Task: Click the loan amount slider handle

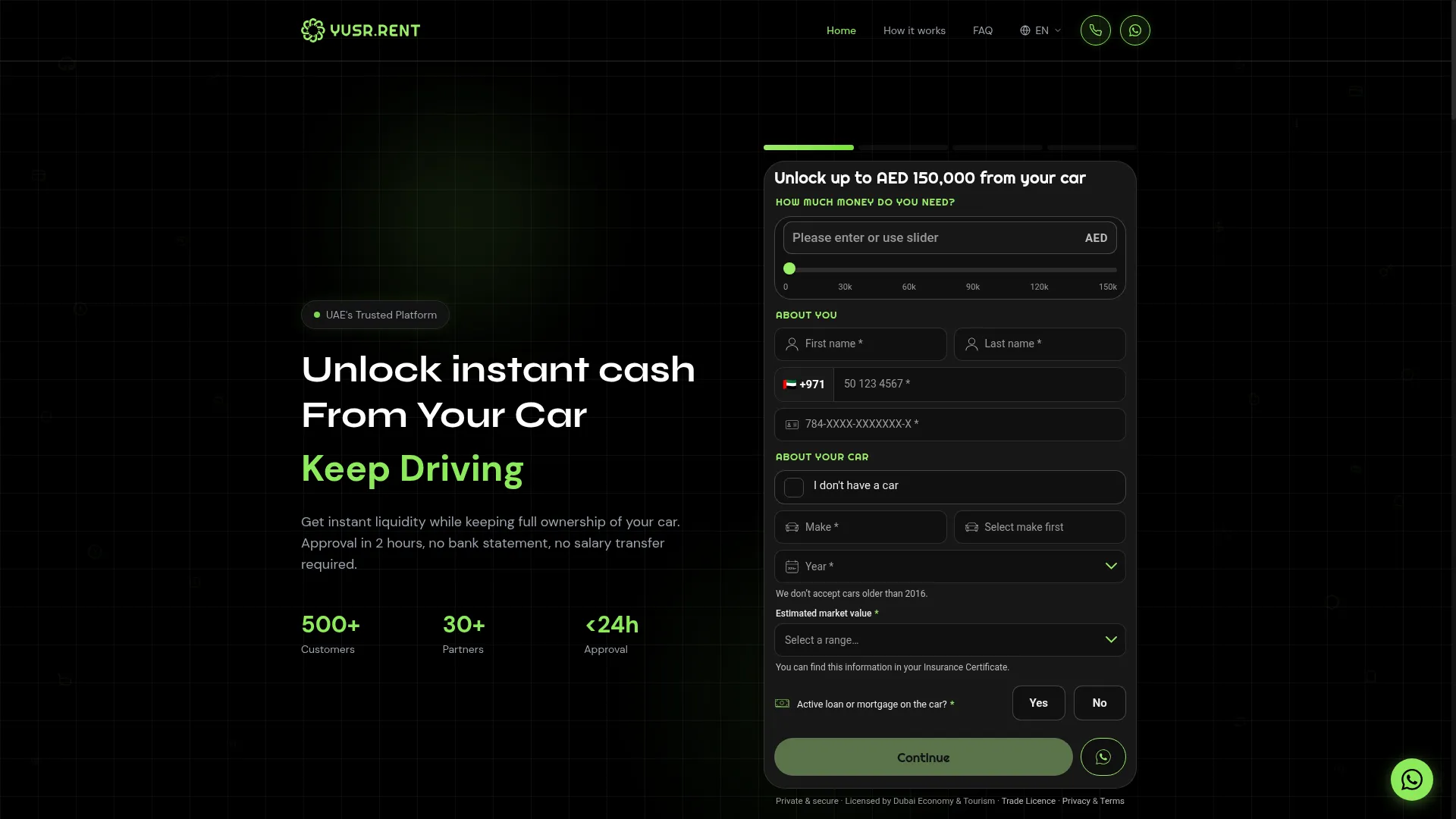Action: click(789, 268)
